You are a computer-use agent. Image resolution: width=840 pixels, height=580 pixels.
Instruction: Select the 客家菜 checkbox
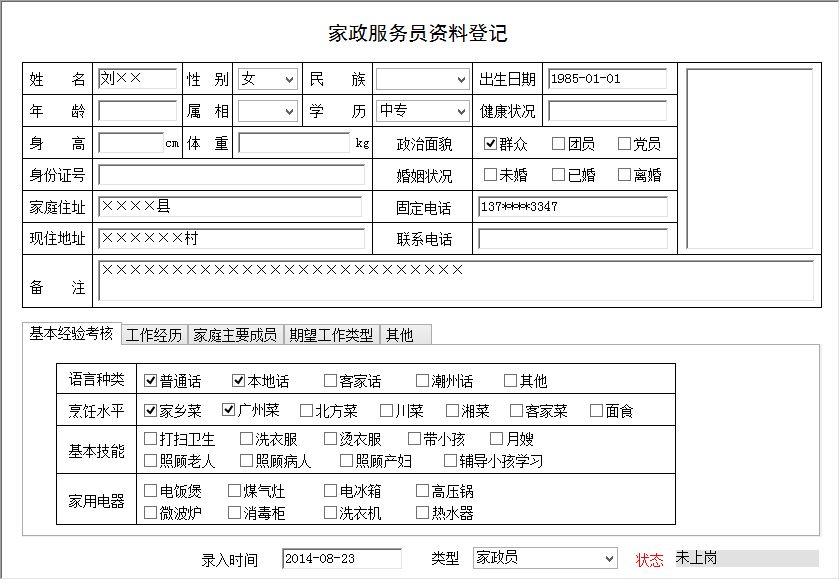[x=516, y=411]
